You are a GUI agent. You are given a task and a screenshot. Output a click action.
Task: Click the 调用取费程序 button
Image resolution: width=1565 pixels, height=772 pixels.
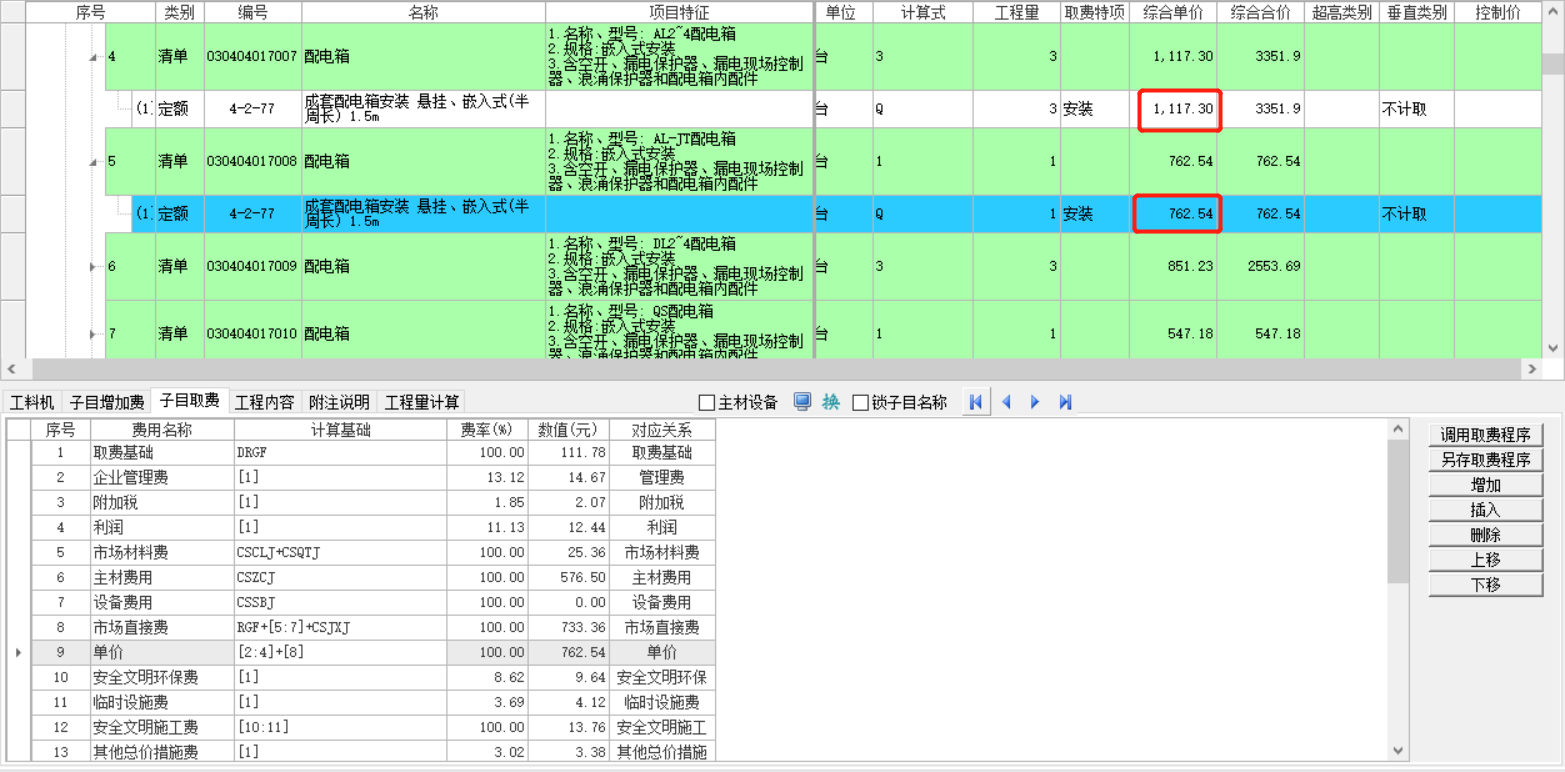(1485, 435)
